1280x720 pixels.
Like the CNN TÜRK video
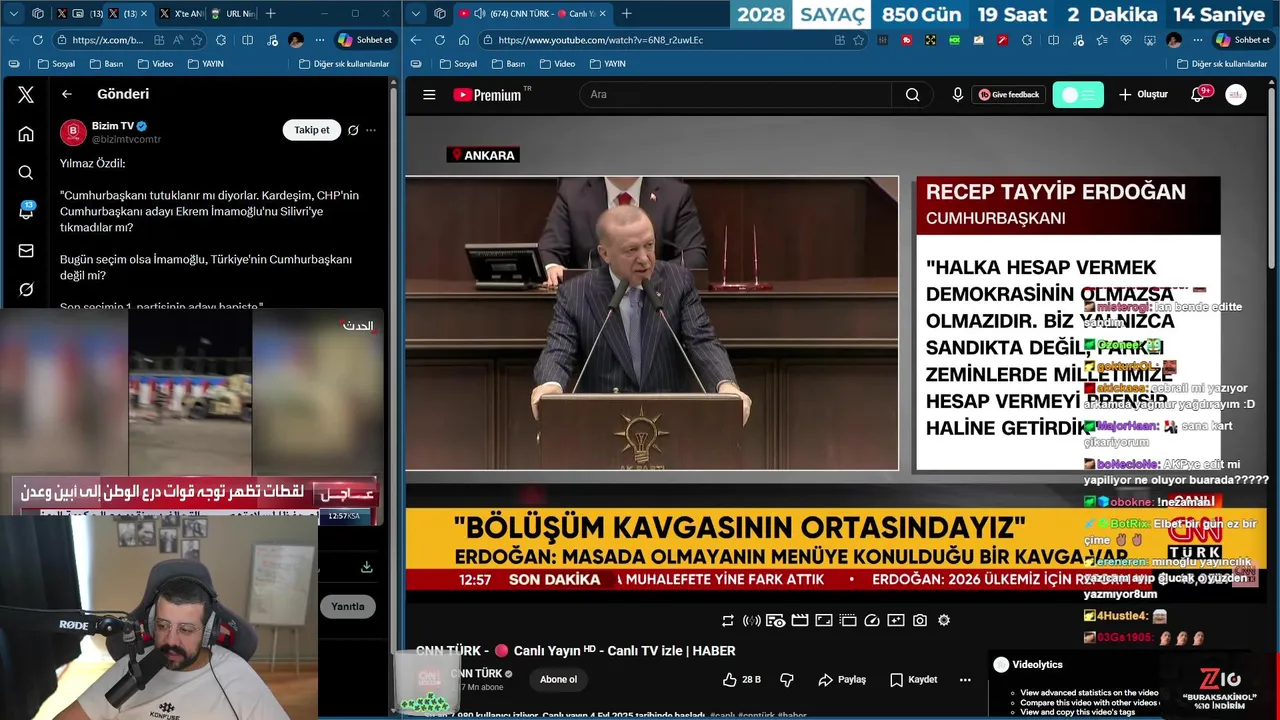(x=741, y=680)
